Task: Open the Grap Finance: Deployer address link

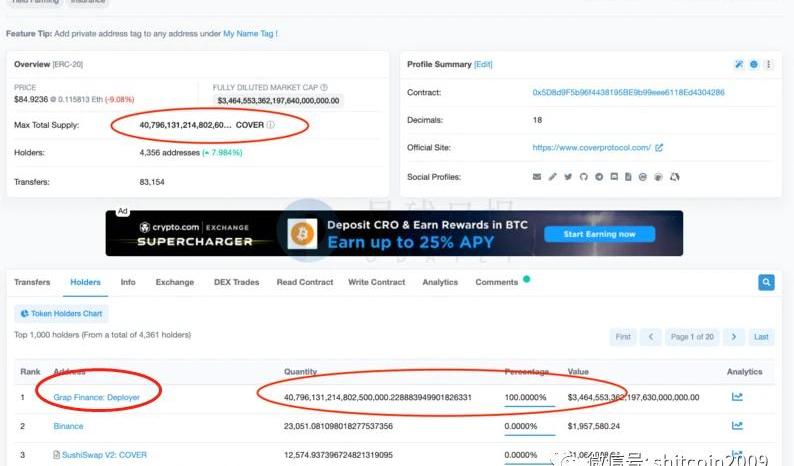Action: (96, 398)
